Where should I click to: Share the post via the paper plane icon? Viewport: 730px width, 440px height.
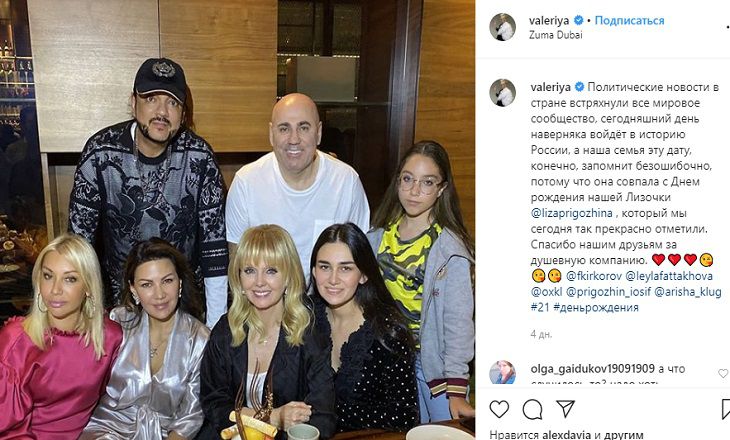pyautogui.click(x=566, y=408)
